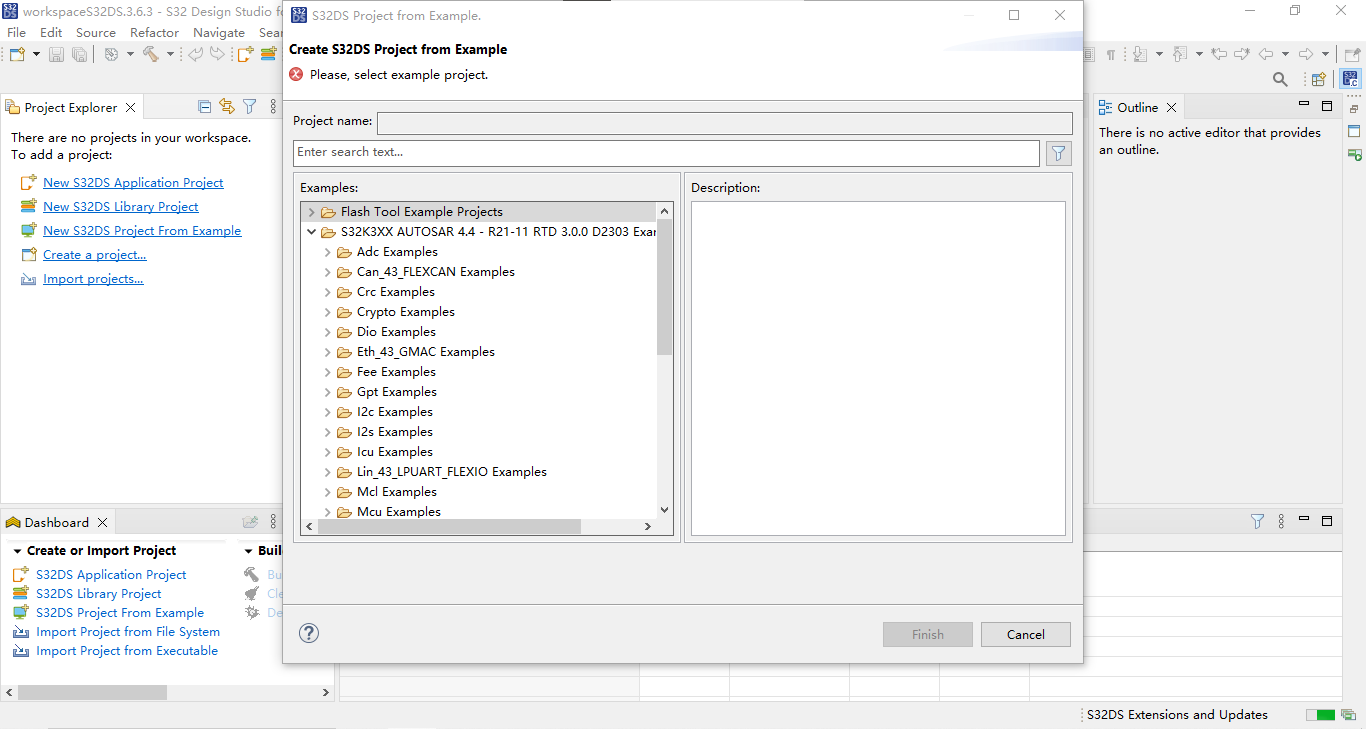This screenshot has width=1366, height=729.
Task: Click Import Project from File System link
Action: click(128, 632)
